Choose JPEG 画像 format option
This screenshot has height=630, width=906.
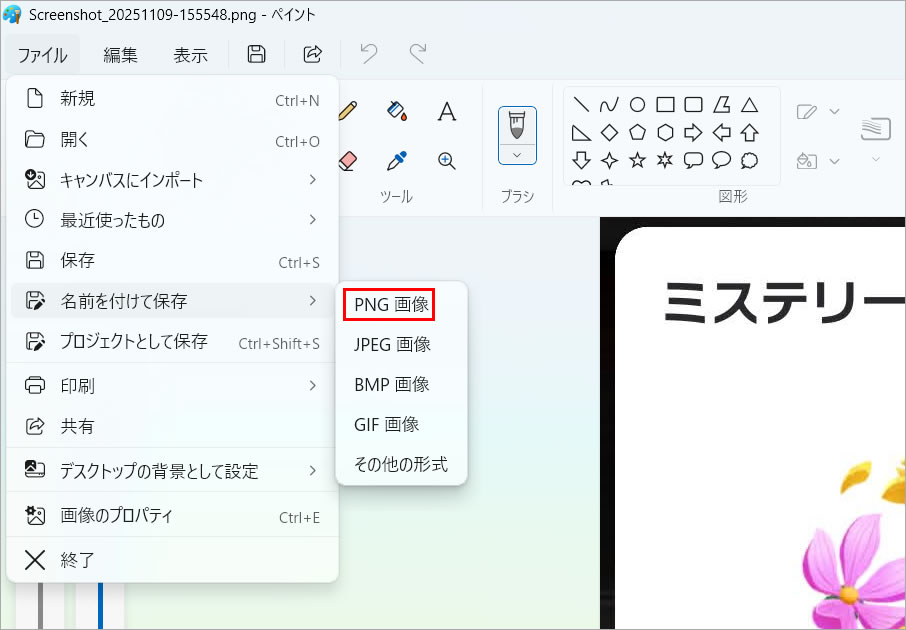pos(392,344)
